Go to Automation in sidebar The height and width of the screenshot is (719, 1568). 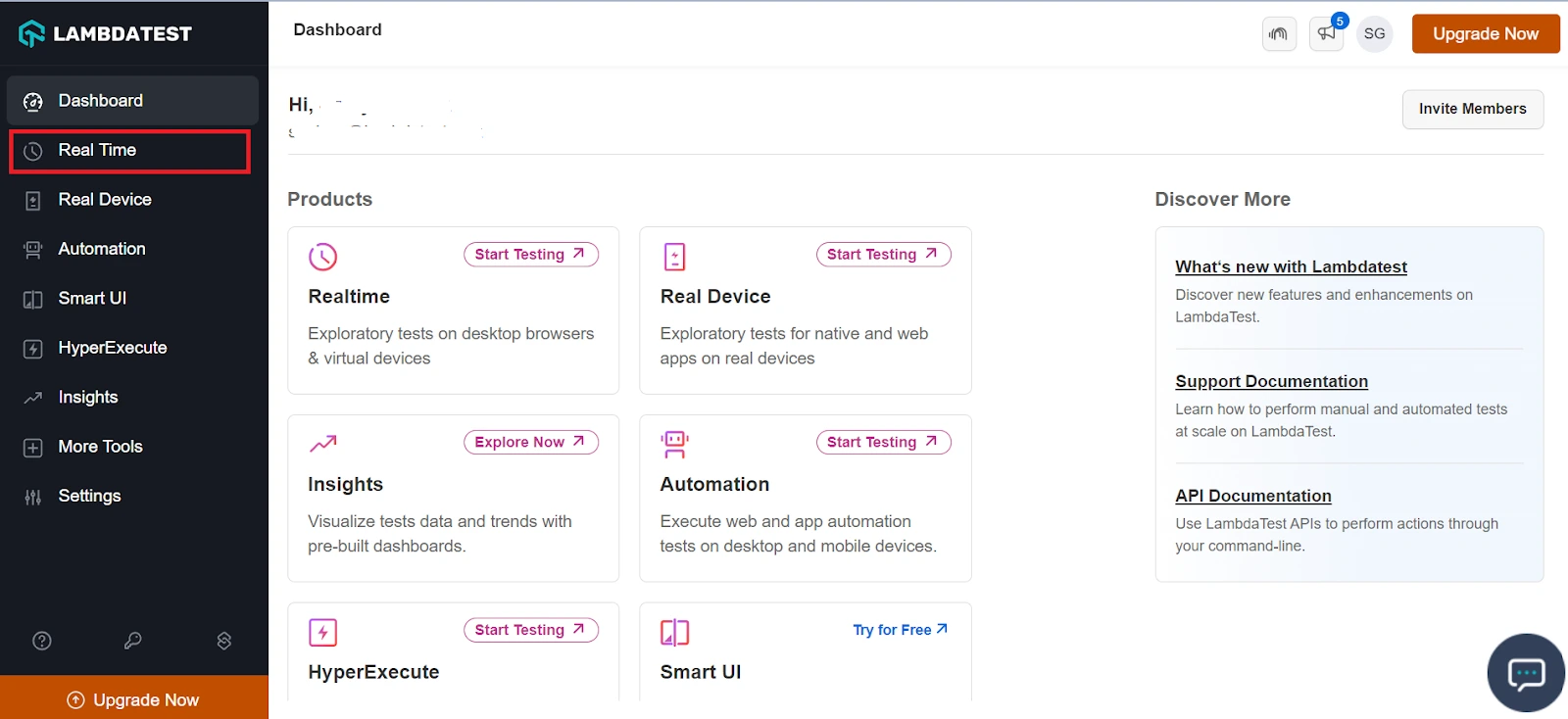point(102,249)
